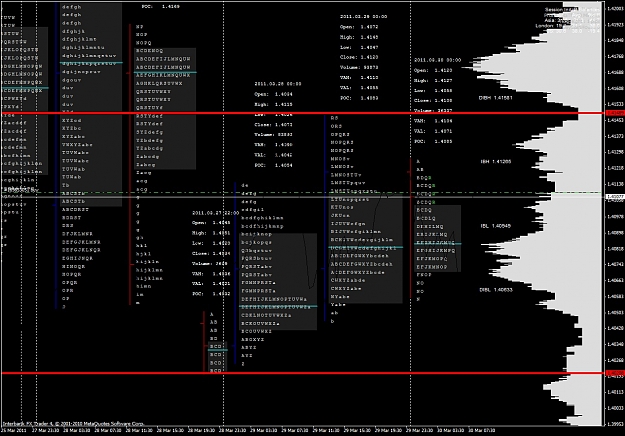The height and width of the screenshot is (436, 625).
Task: Click the topmost price label on price axis
Action: 614,9
